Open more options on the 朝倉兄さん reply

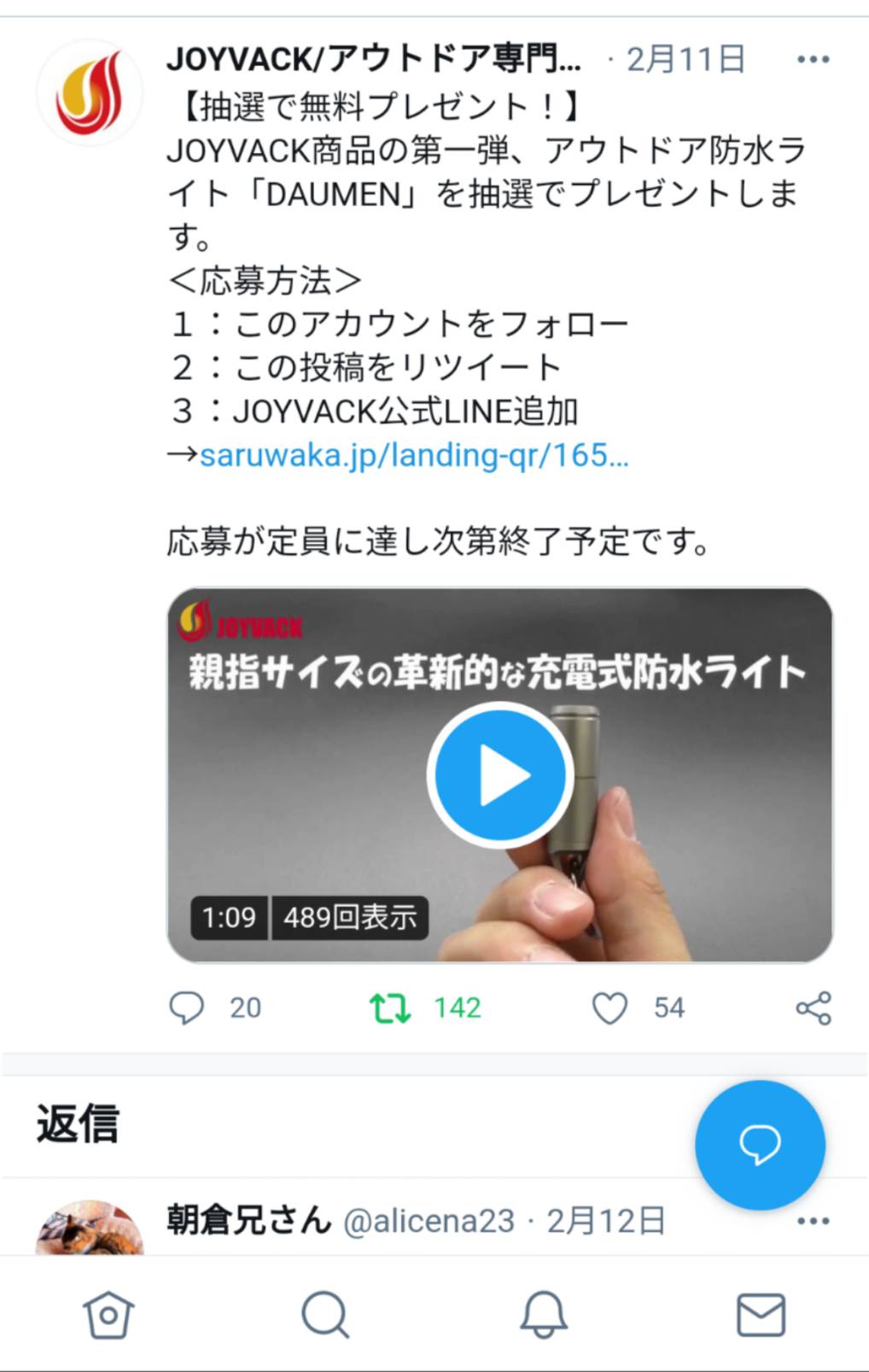[813, 1221]
